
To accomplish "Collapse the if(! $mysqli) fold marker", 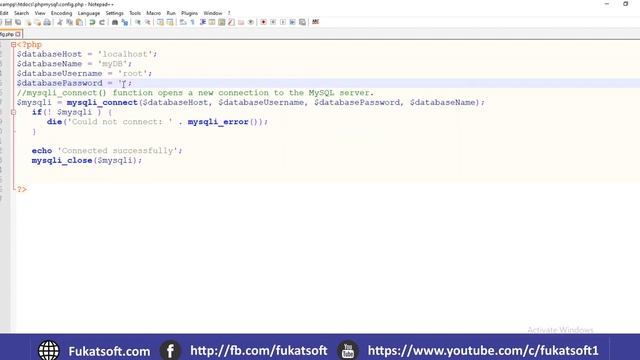I will click(x=13, y=112).
